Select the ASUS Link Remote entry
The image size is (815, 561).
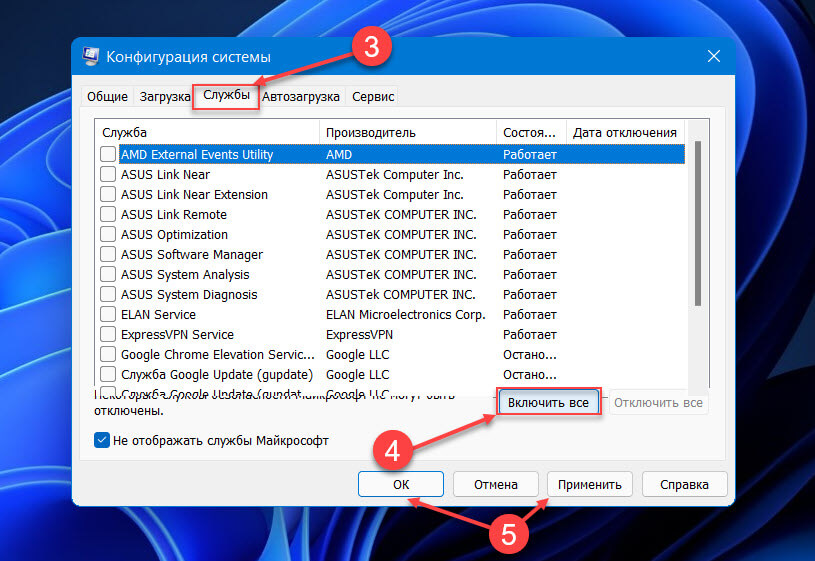pyautogui.click(x=174, y=215)
